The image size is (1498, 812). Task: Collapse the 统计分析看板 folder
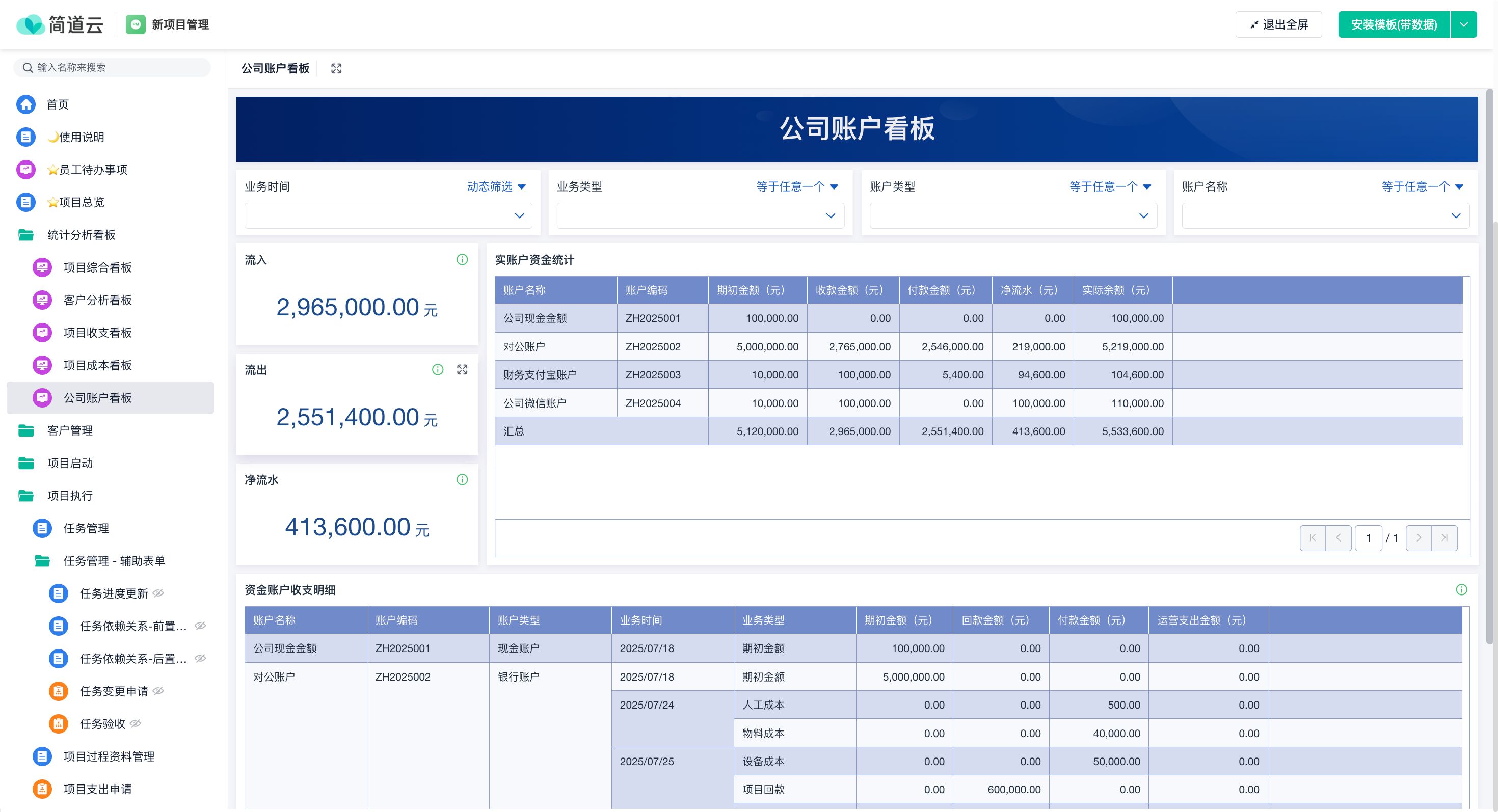click(x=81, y=235)
